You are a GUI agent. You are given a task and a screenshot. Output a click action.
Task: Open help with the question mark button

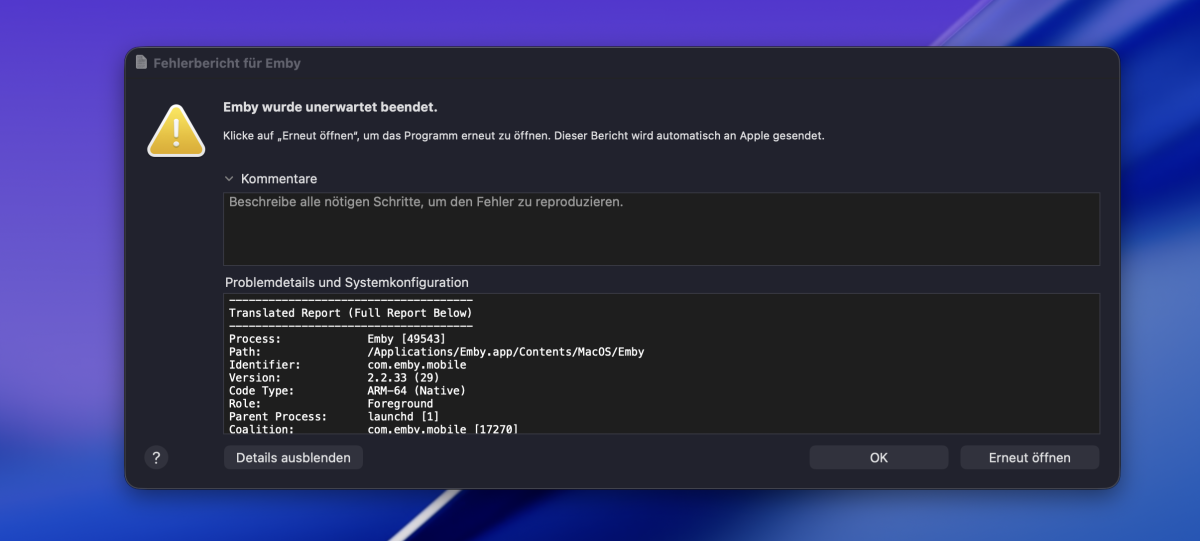click(x=155, y=457)
